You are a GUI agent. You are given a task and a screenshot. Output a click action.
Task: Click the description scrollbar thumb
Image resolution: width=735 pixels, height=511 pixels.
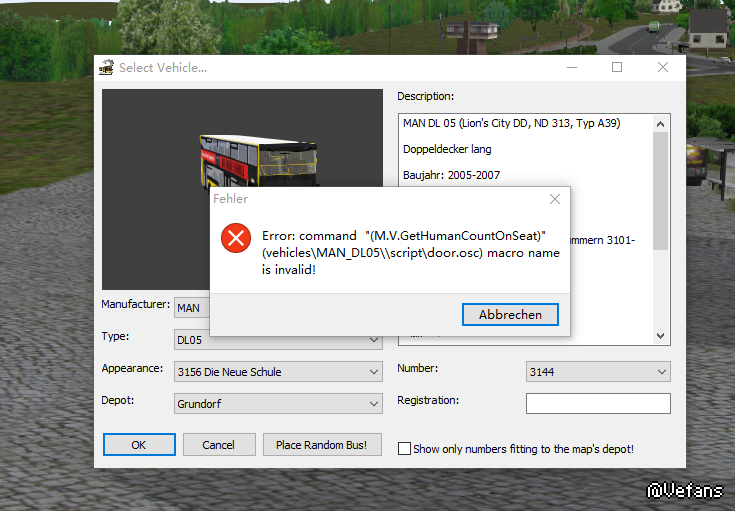point(660,191)
